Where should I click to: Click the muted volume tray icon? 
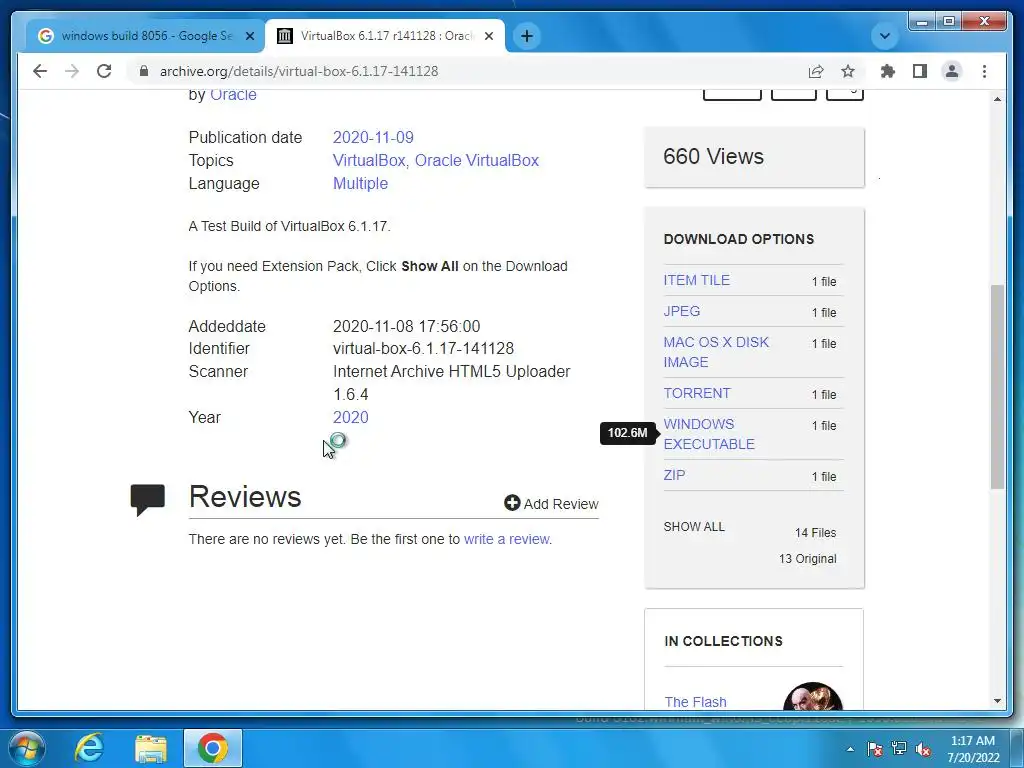(923, 749)
